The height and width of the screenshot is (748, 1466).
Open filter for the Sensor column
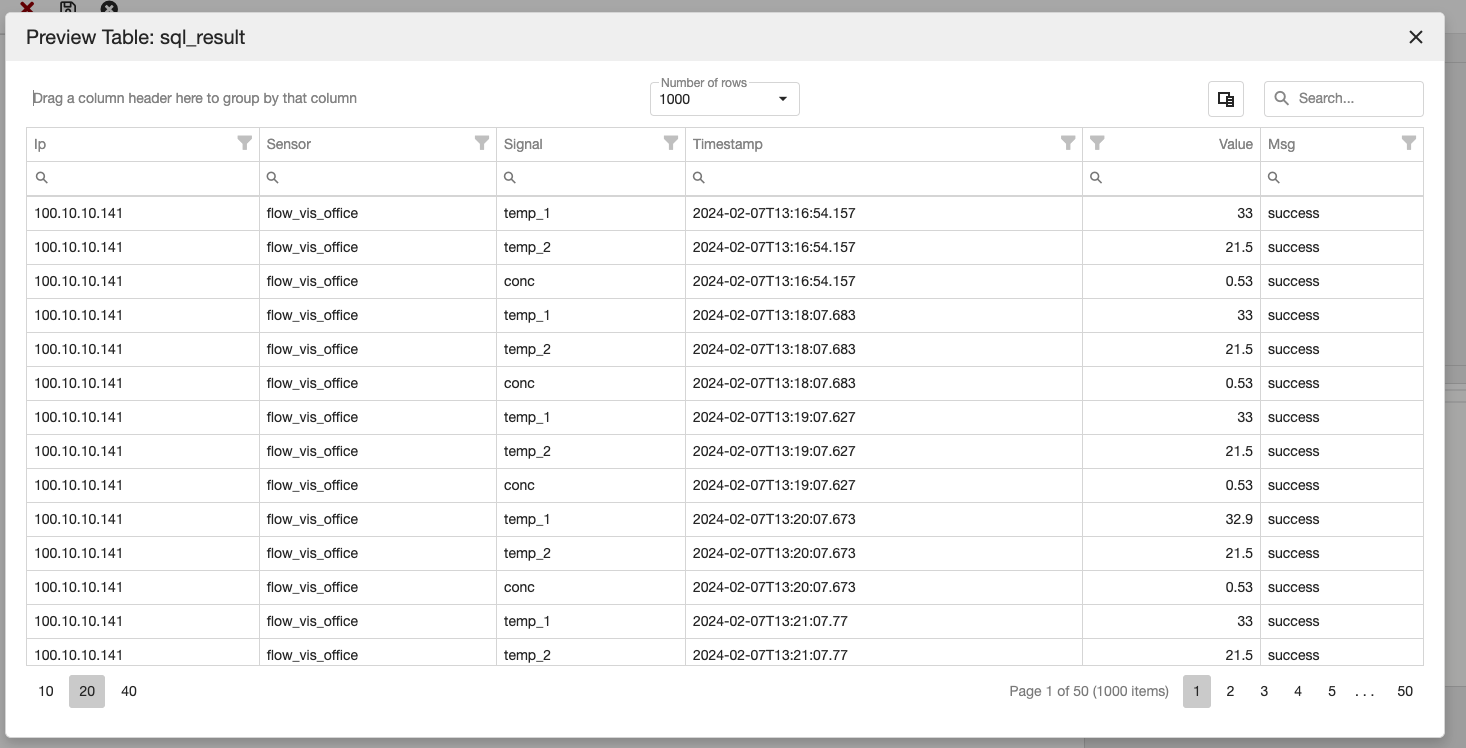pos(481,143)
